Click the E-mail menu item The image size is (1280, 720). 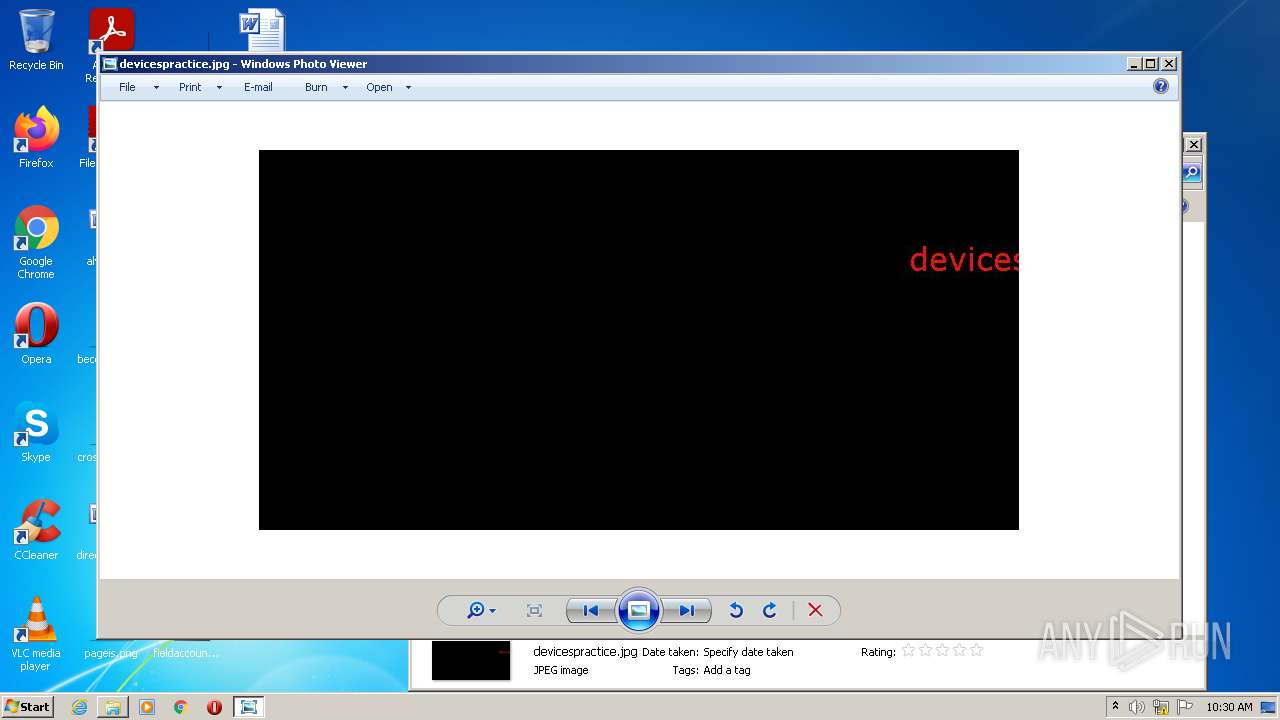click(258, 87)
